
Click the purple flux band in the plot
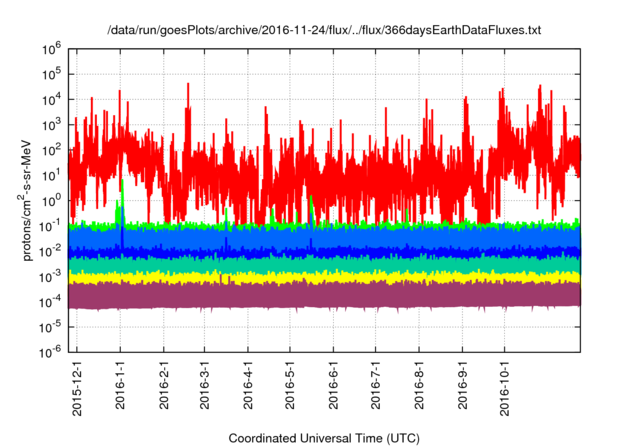coord(324,295)
